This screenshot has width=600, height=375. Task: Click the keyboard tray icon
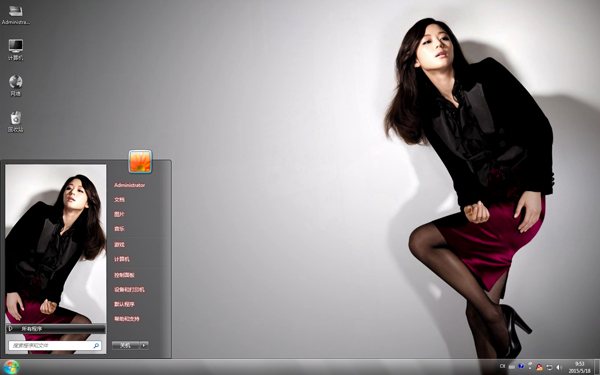pos(512,367)
